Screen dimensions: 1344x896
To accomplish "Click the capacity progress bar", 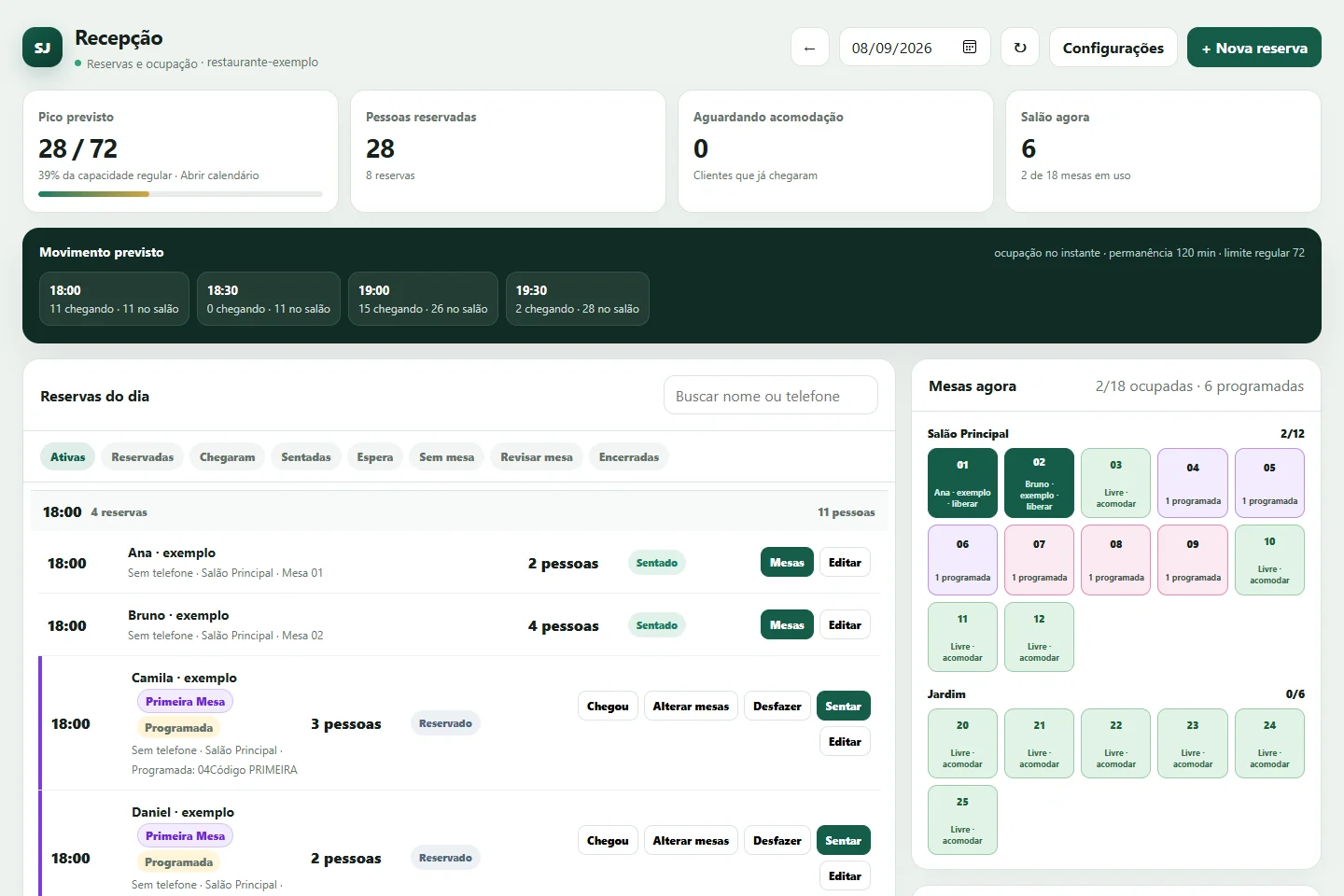I will (x=180, y=194).
